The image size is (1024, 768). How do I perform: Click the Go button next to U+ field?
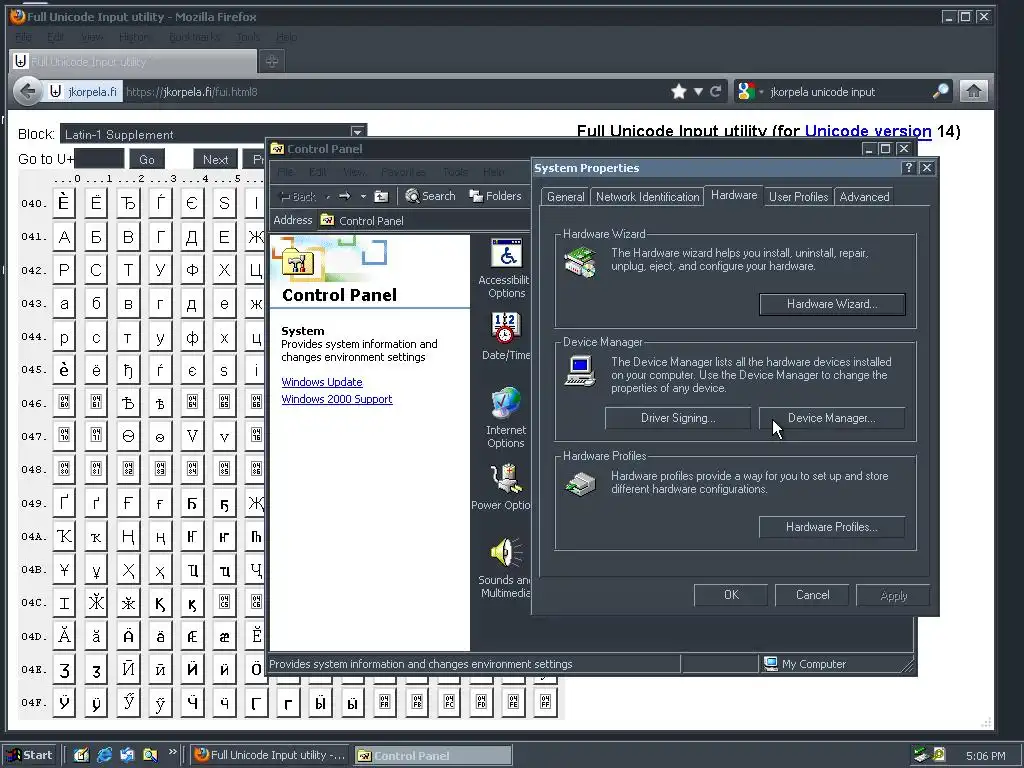(x=147, y=159)
